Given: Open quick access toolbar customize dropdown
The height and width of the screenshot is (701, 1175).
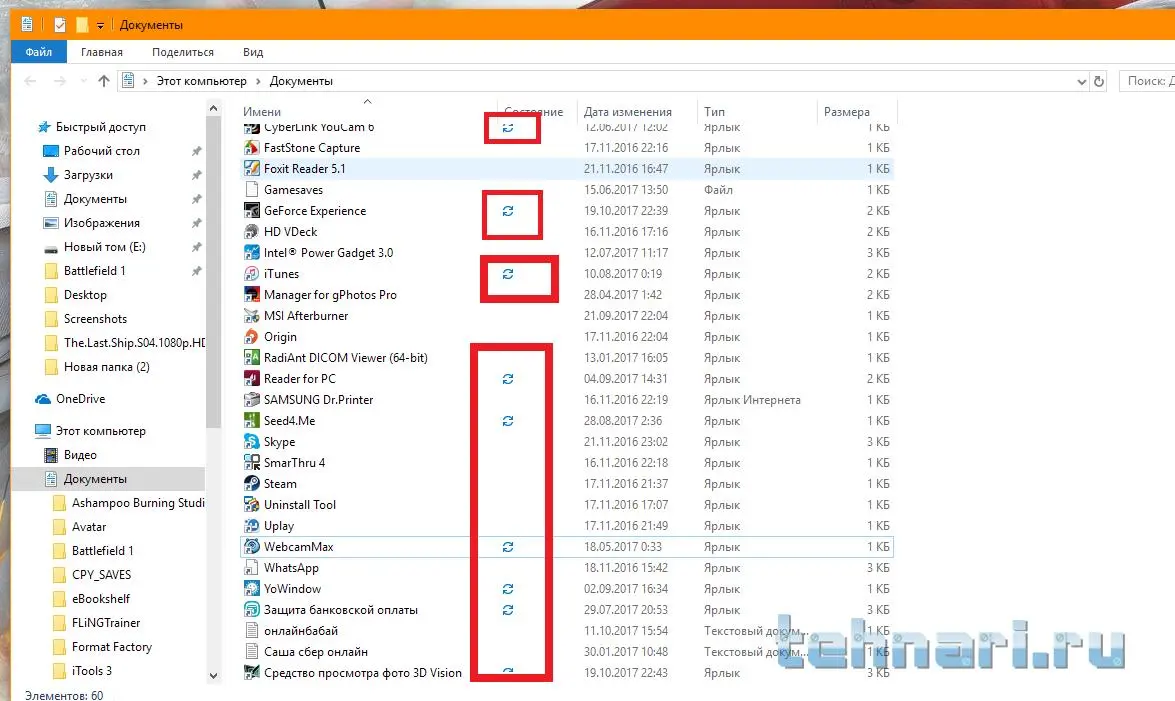Looking at the screenshot, I should pos(100,25).
